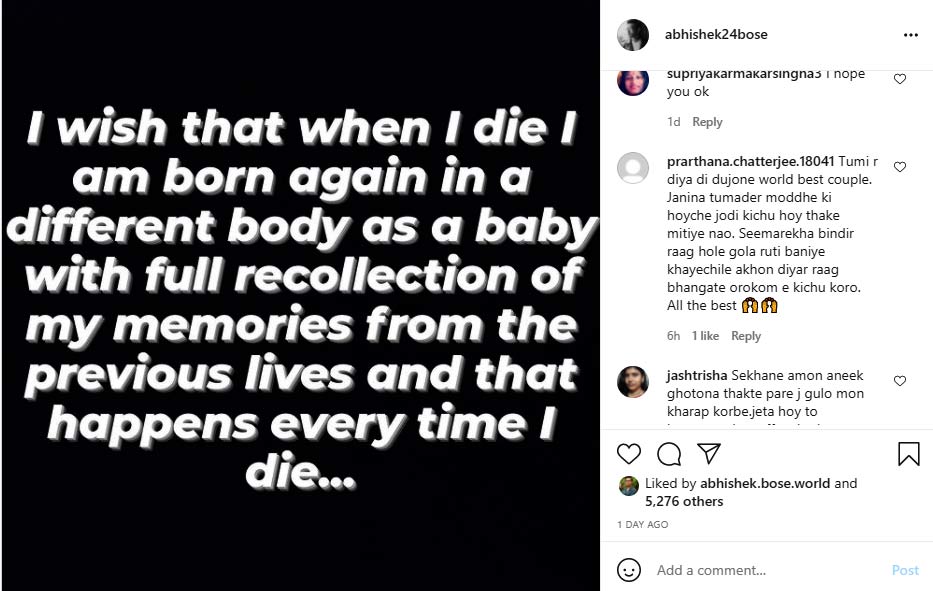The height and width of the screenshot is (591, 933).
Task: Open abhishek24bose username link in header
Action: coord(716,34)
